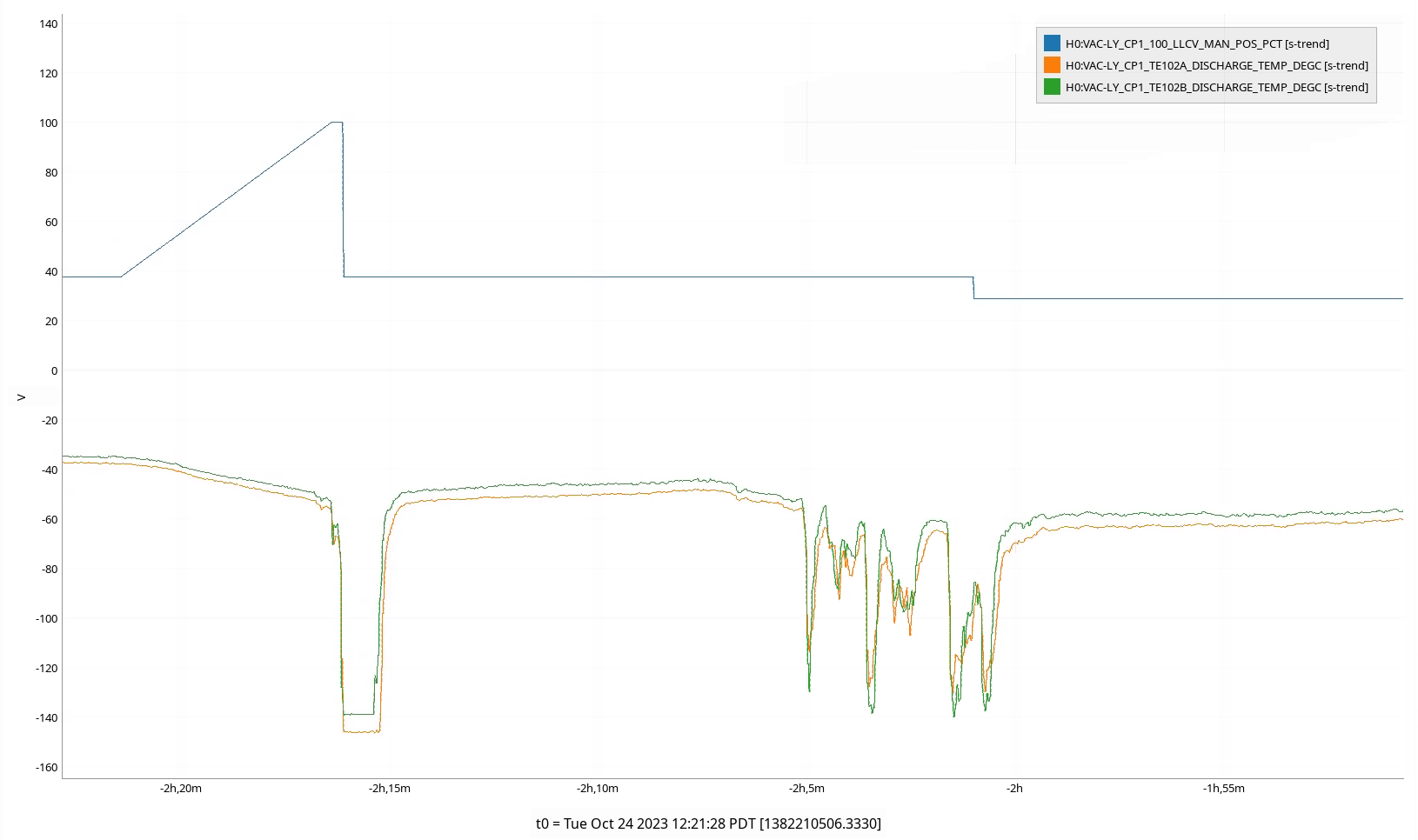
Task: Click y-axis tick label 100
Action: 49,123
